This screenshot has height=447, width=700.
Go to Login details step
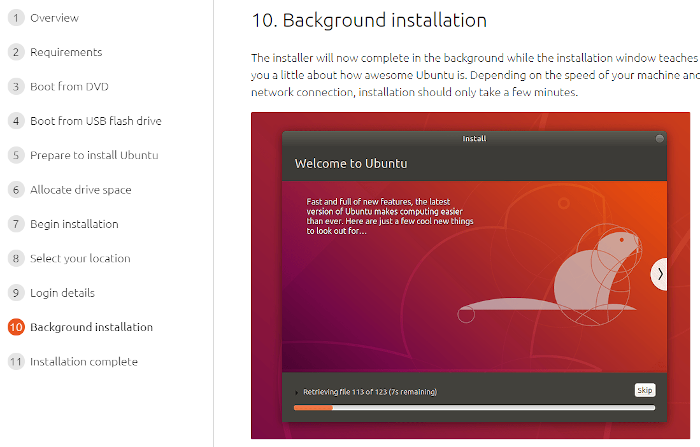[62, 293]
